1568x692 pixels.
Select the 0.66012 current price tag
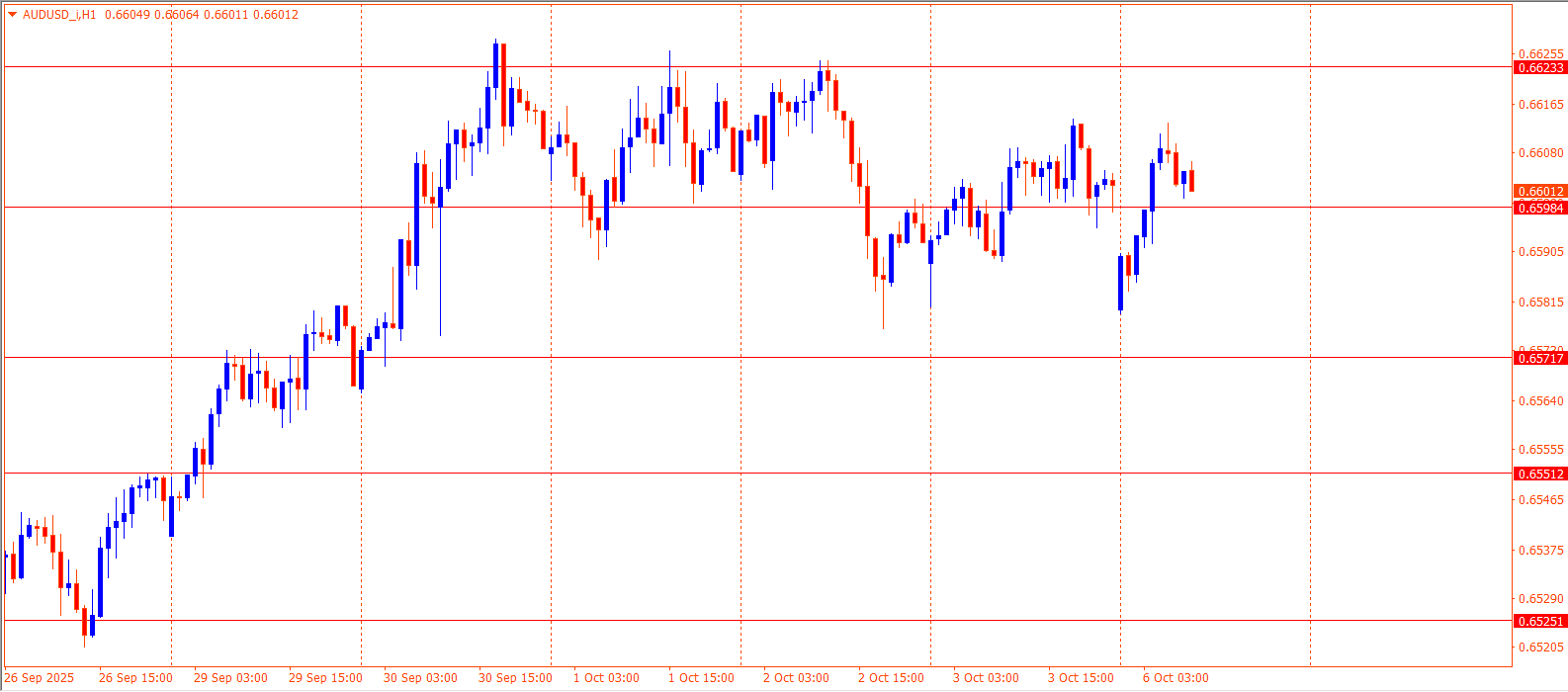click(x=1539, y=192)
